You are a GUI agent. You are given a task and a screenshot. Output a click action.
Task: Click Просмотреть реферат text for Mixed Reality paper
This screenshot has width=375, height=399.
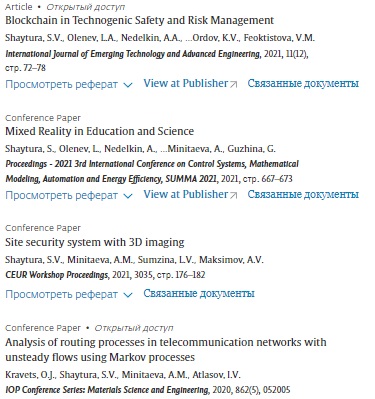(61, 195)
